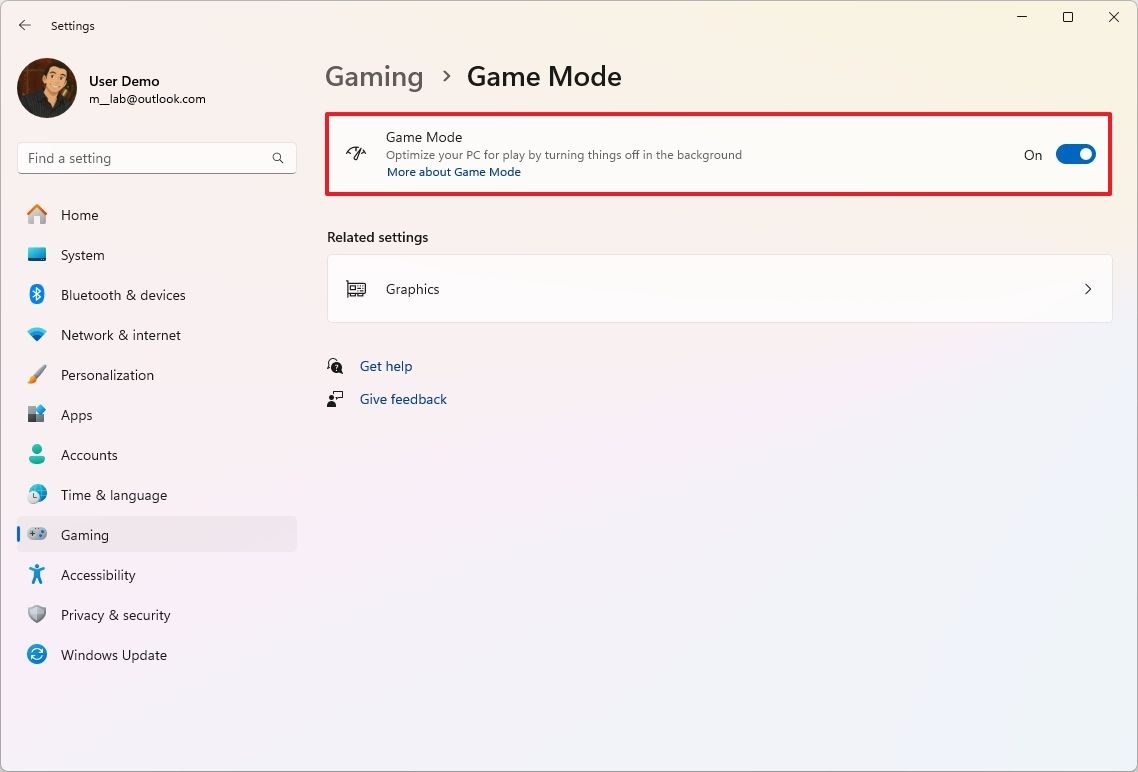
Task: Select the Privacy & security shield icon
Action: click(x=37, y=615)
